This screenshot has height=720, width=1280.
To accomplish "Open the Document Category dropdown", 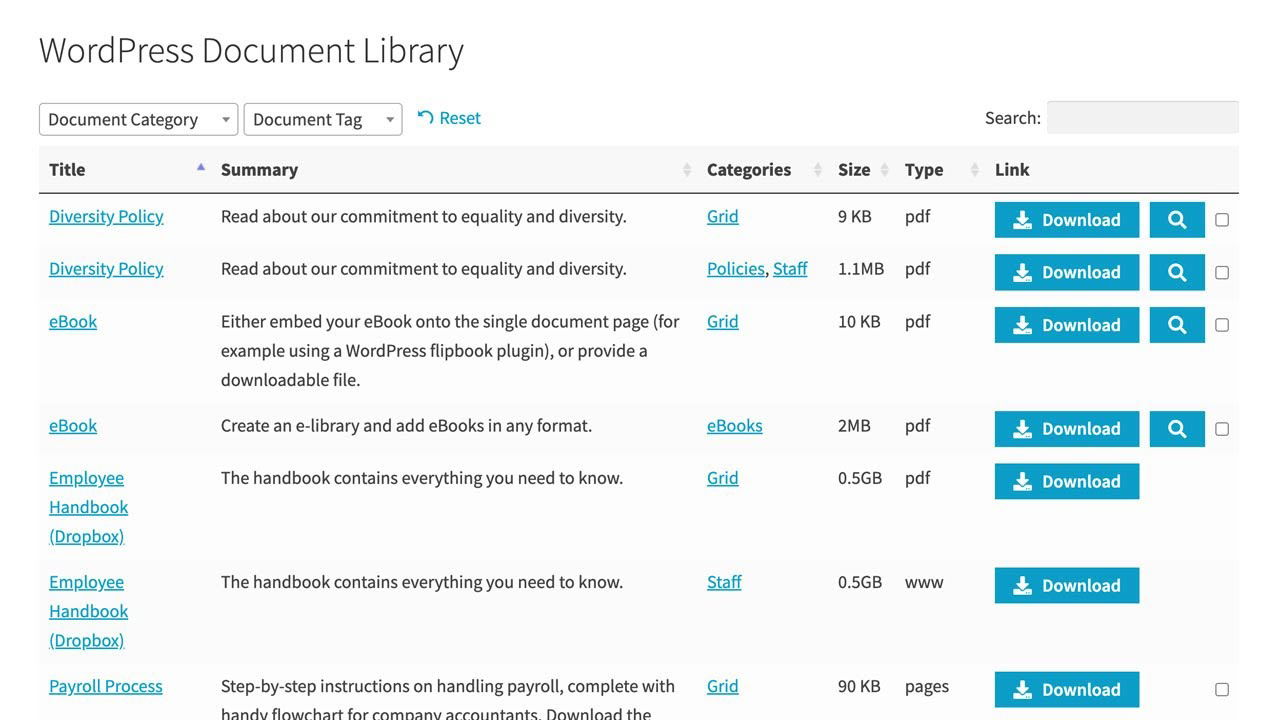I will click(x=138, y=119).
